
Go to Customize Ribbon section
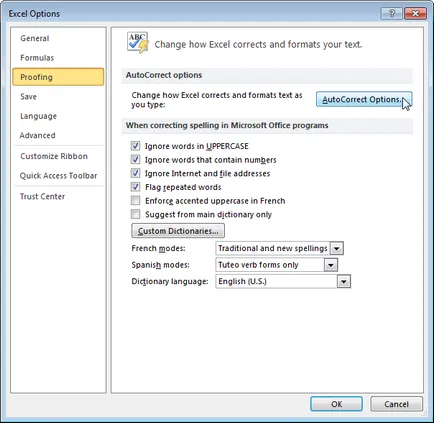pos(54,156)
